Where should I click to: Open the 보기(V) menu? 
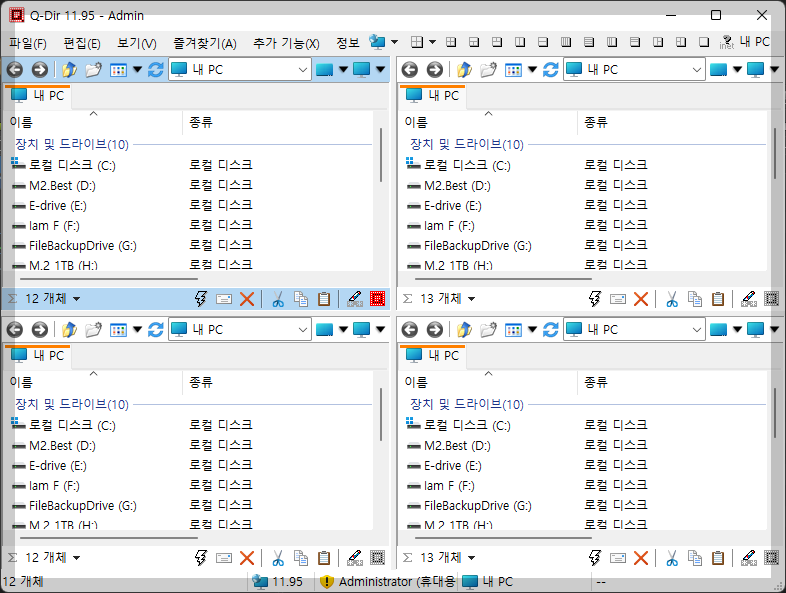pos(136,44)
